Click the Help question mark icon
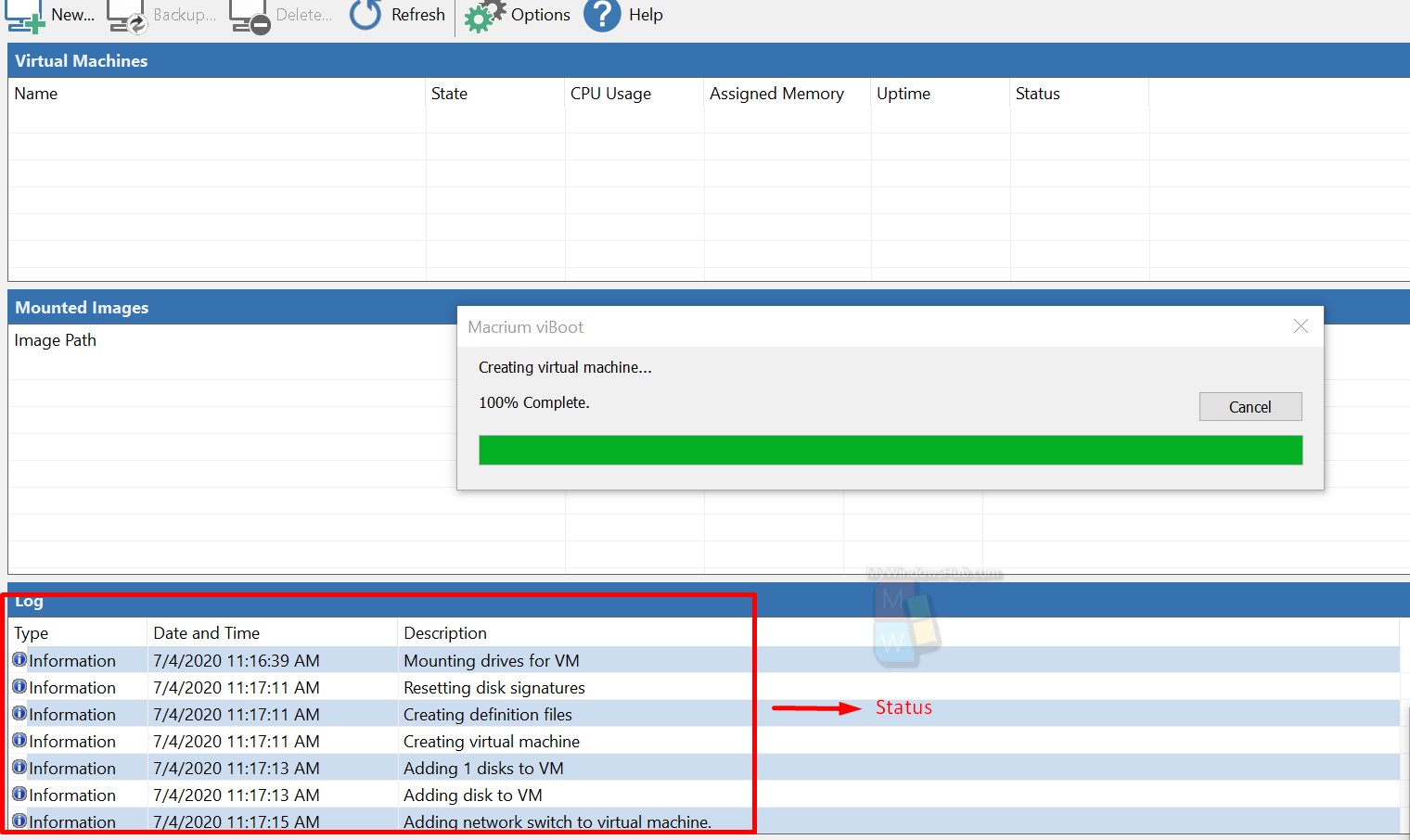The width and height of the screenshot is (1410, 840). point(602,14)
